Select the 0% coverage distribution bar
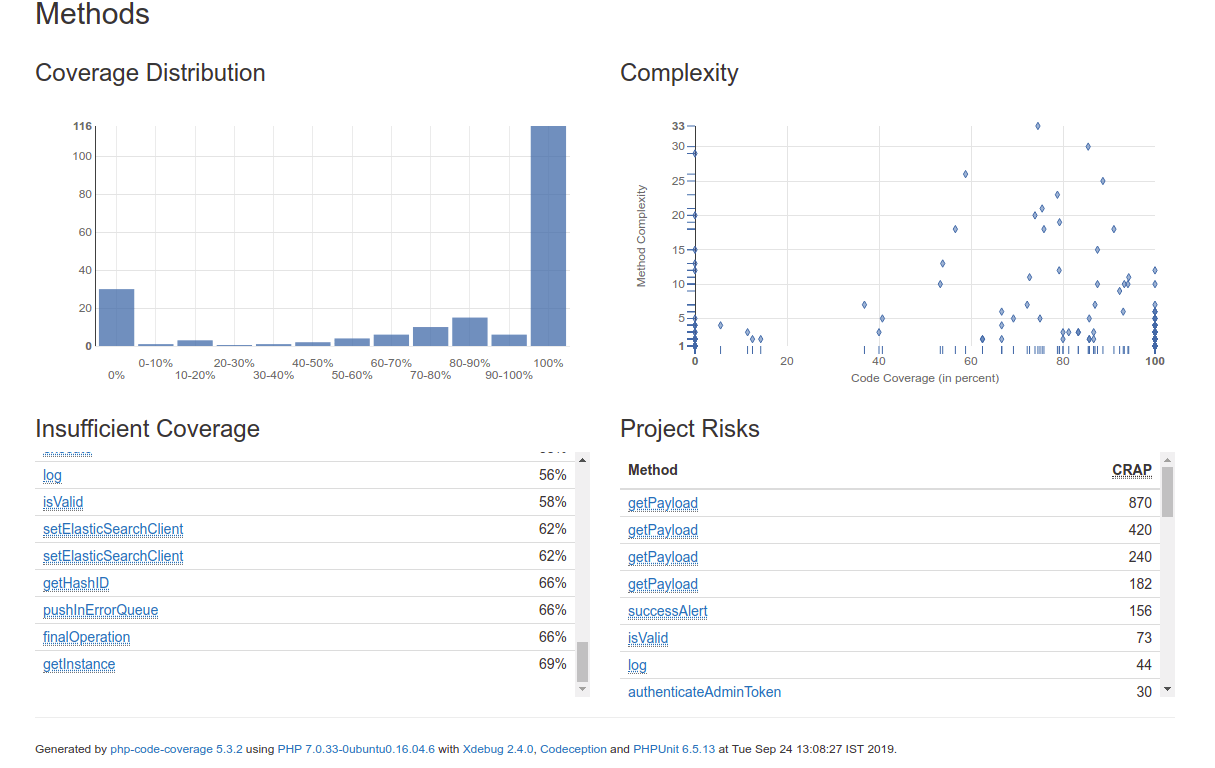Screen dimensions: 1215x768 (x=116, y=317)
